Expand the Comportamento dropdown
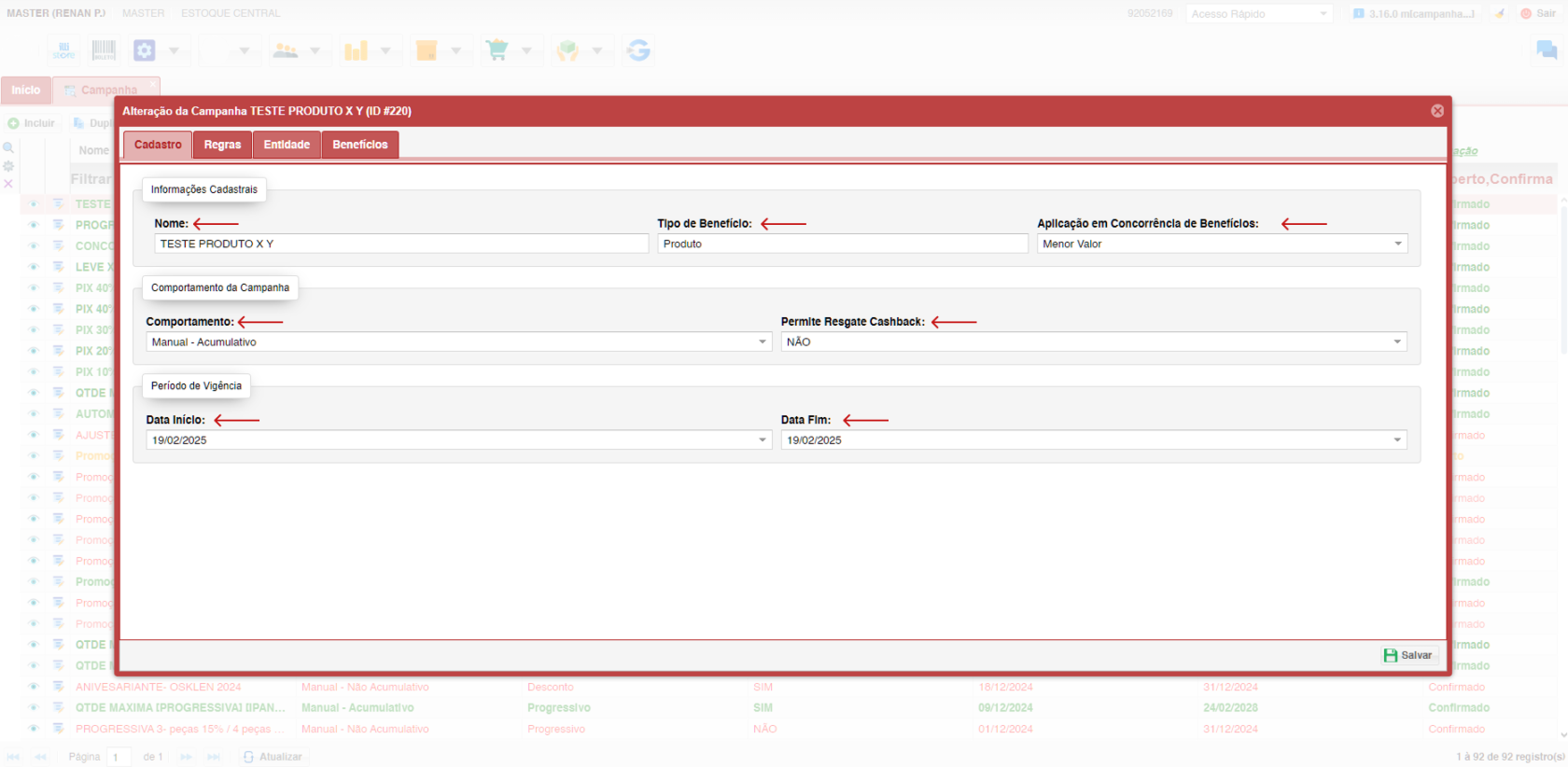 [x=762, y=342]
